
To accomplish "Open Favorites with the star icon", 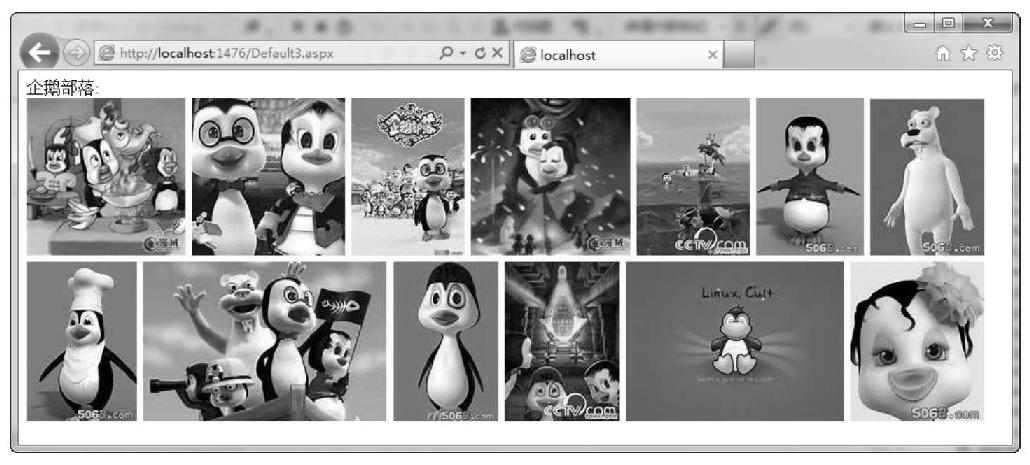I will (x=969, y=54).
